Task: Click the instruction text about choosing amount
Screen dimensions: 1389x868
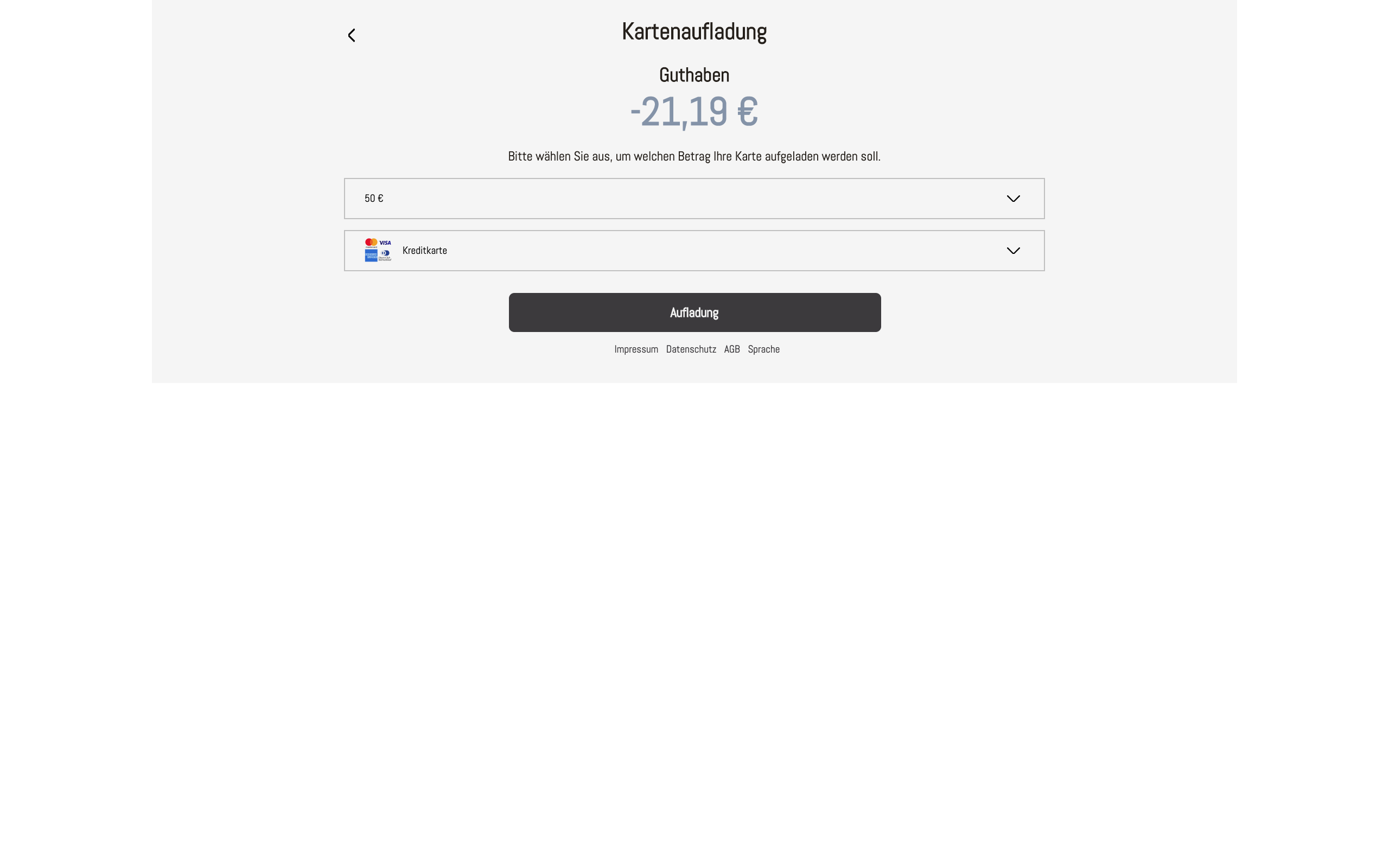Action: [x=694, y=156]
